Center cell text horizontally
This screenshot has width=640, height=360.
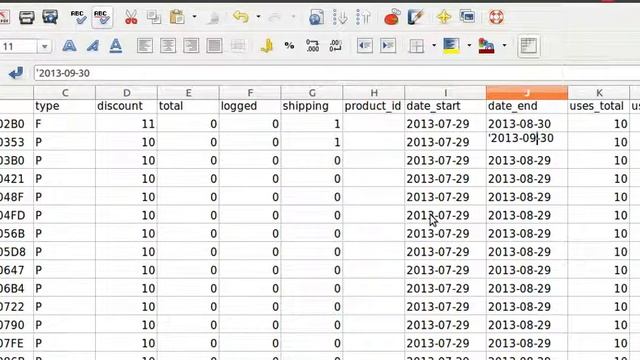[x=168, y=46]
